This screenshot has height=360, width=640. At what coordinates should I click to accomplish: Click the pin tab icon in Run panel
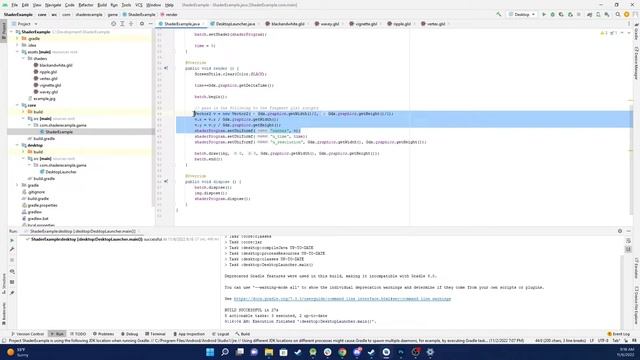click(x=12, y=293)
